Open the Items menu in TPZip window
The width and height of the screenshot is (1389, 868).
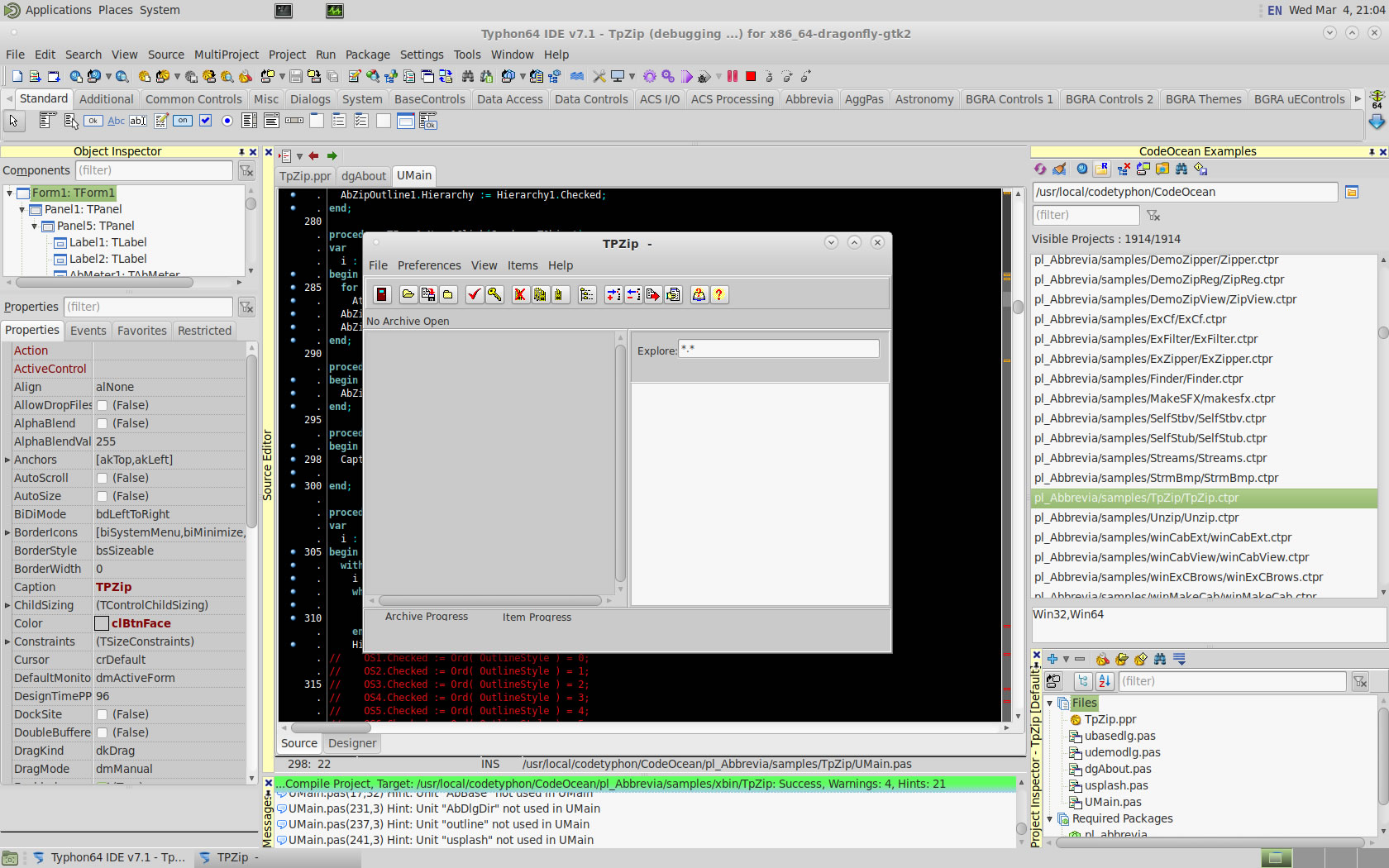point(523,265)
